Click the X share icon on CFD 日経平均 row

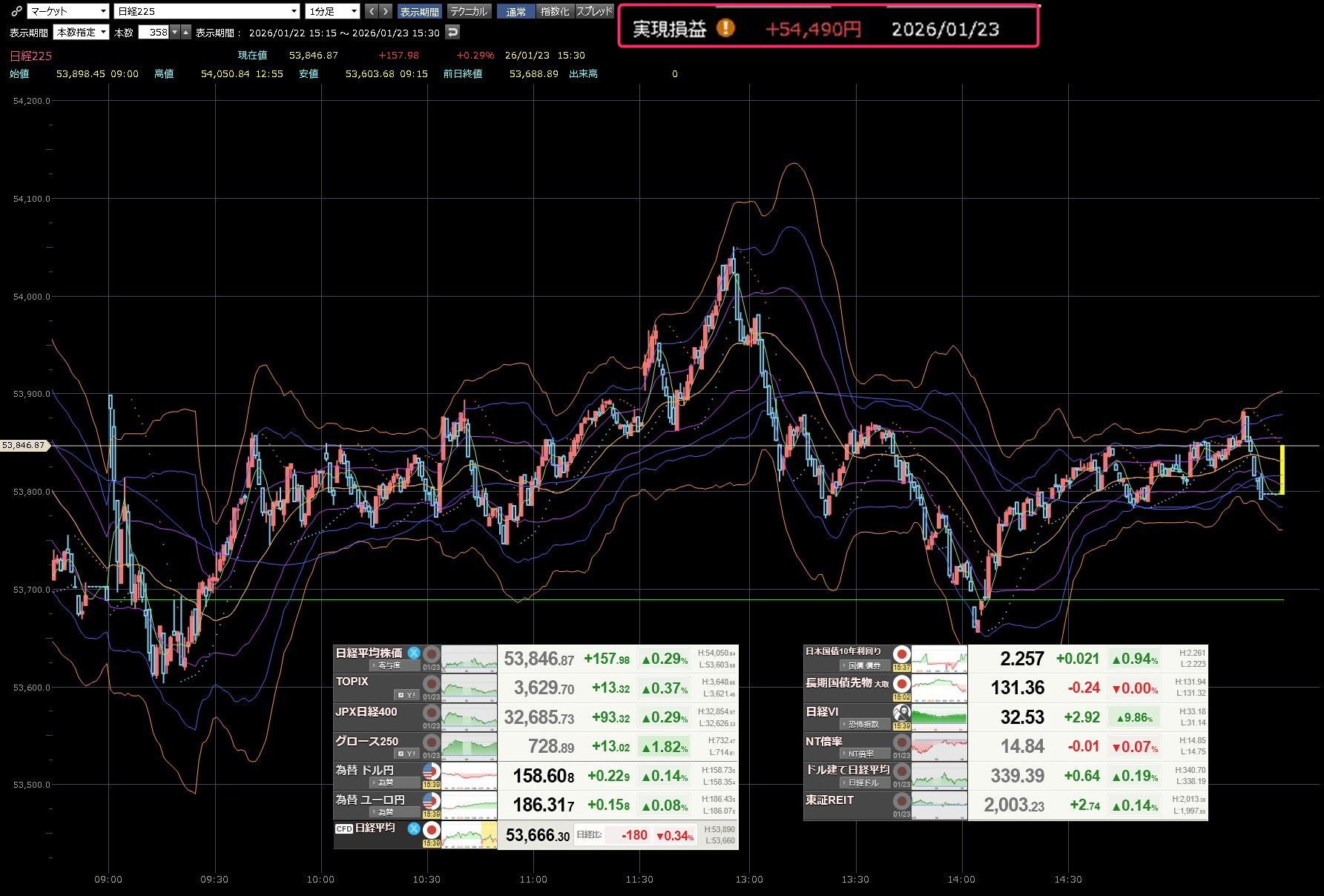pyautogui.click(x=414, y=828)
